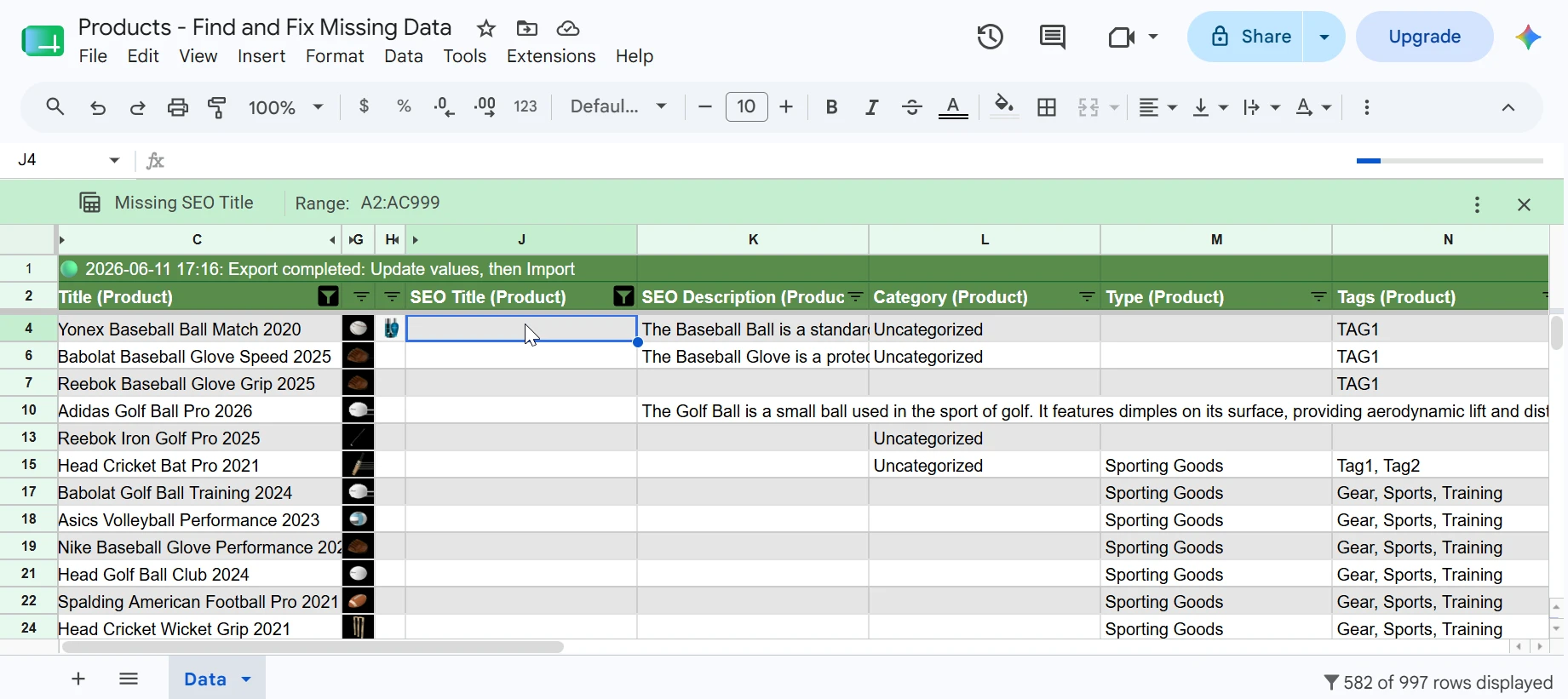Increase decimal places

point(485,106)
